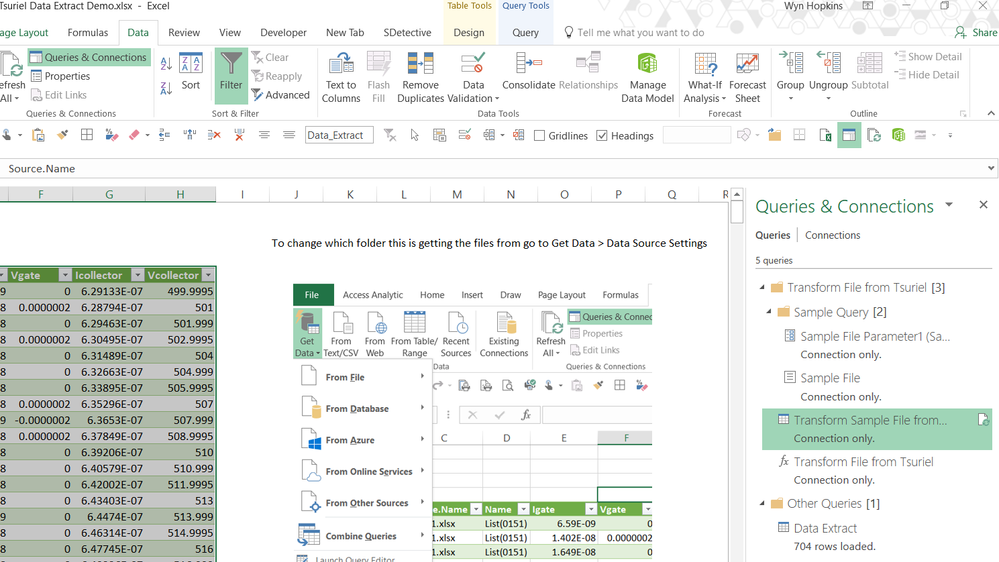Click the Share button

[x=976, y=32]
